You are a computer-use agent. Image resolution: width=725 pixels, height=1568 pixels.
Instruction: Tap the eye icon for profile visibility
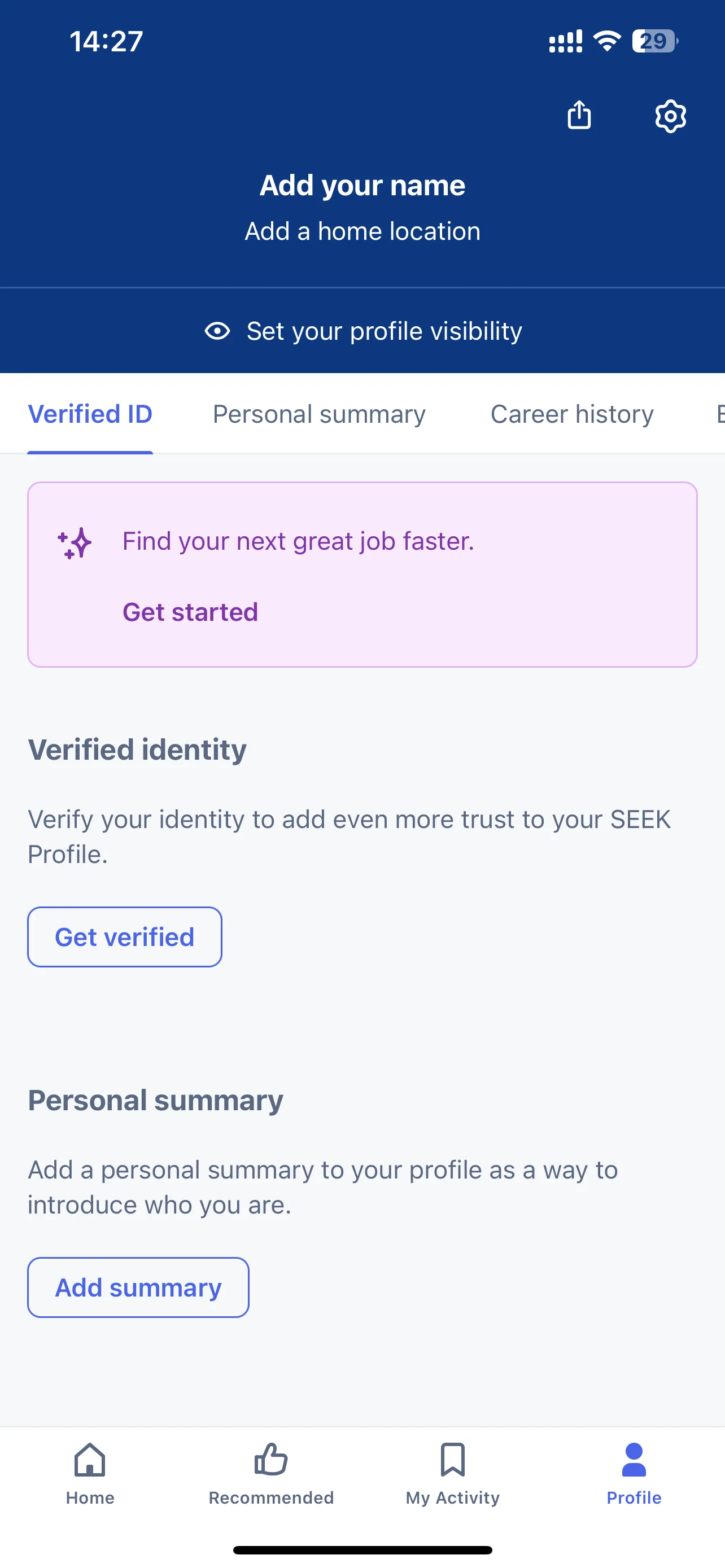pyautogui.click(x=217, y=331)
